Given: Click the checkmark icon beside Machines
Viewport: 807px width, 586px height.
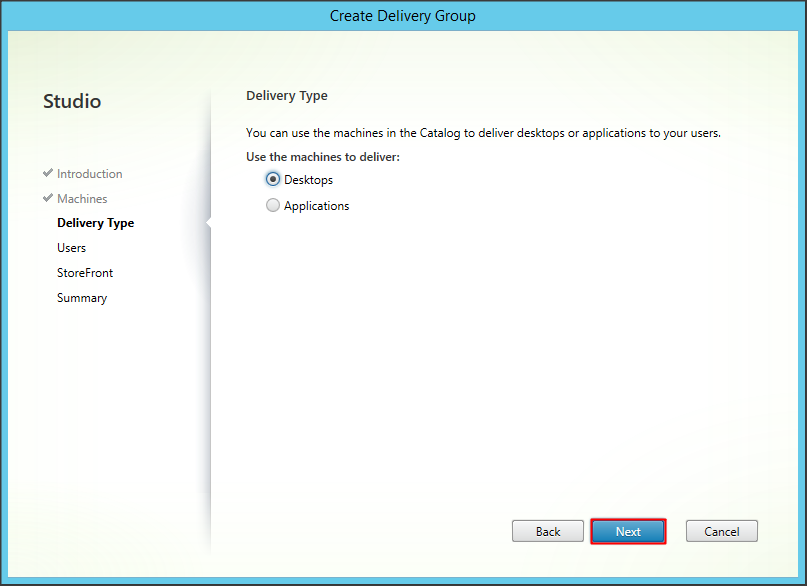Looking at the screenshot, I should [x=48, y=198].
